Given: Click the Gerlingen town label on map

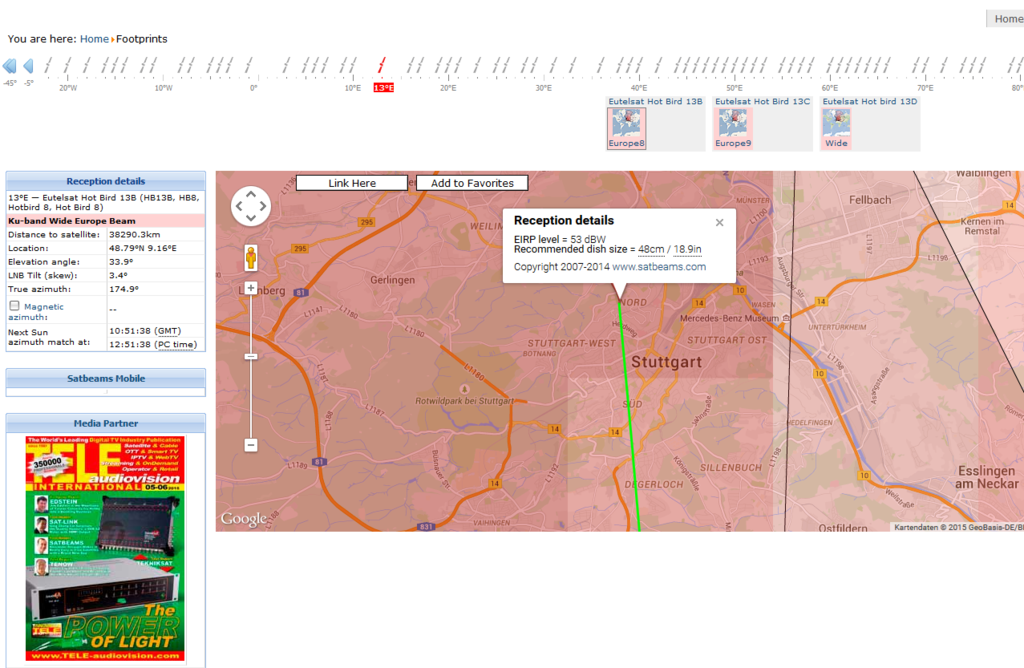Looking at the screenshot, I should tap(392, 279).
